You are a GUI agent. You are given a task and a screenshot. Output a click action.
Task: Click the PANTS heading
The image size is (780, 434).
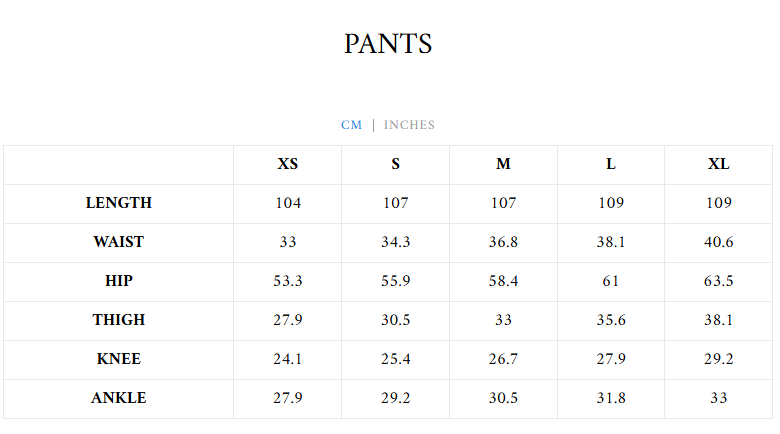pyautogui.click(x=388, y=44)
